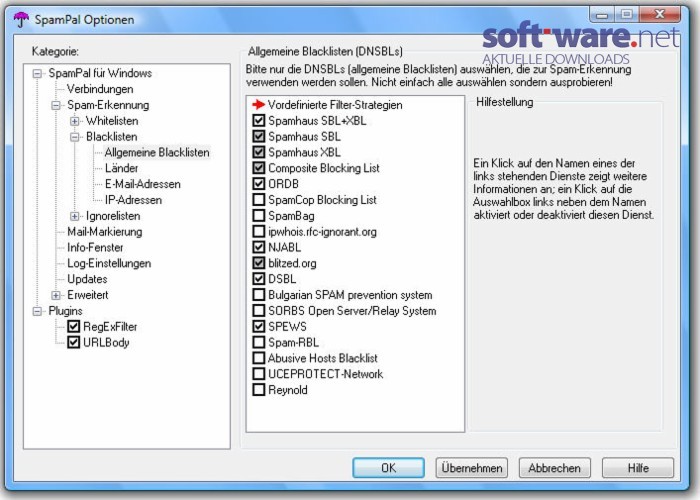Check the Reynold checkbox

point(258,390)
